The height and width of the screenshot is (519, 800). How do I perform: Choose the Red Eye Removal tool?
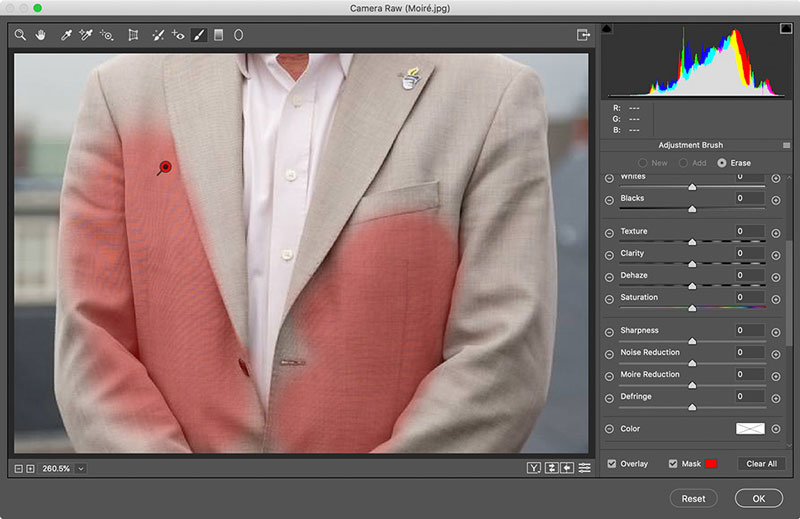point(178,35)
